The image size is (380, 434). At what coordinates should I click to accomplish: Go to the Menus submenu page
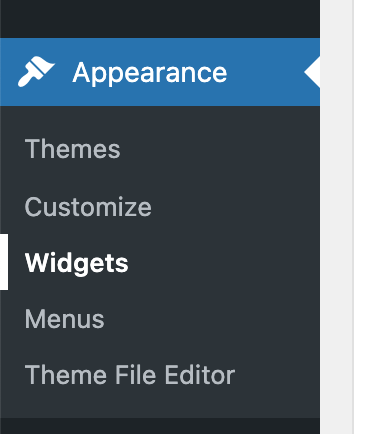[65, 319]
